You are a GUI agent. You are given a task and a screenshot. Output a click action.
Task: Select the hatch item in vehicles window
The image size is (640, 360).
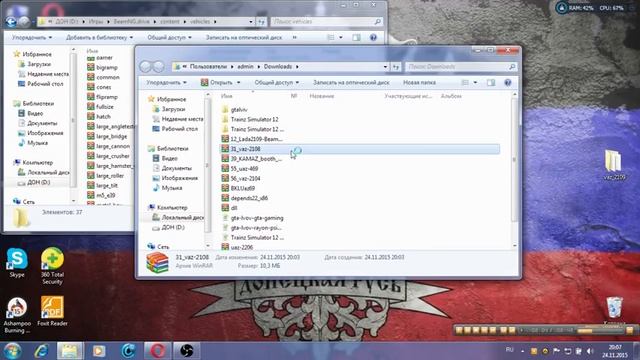(99, 117)
